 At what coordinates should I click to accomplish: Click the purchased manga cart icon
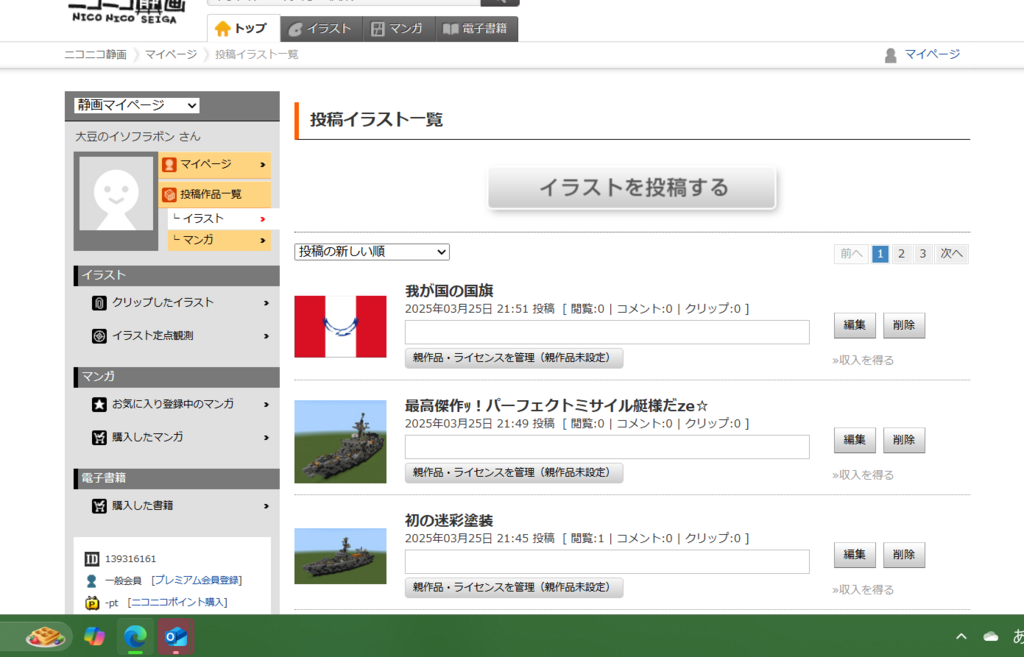[99, 437]
